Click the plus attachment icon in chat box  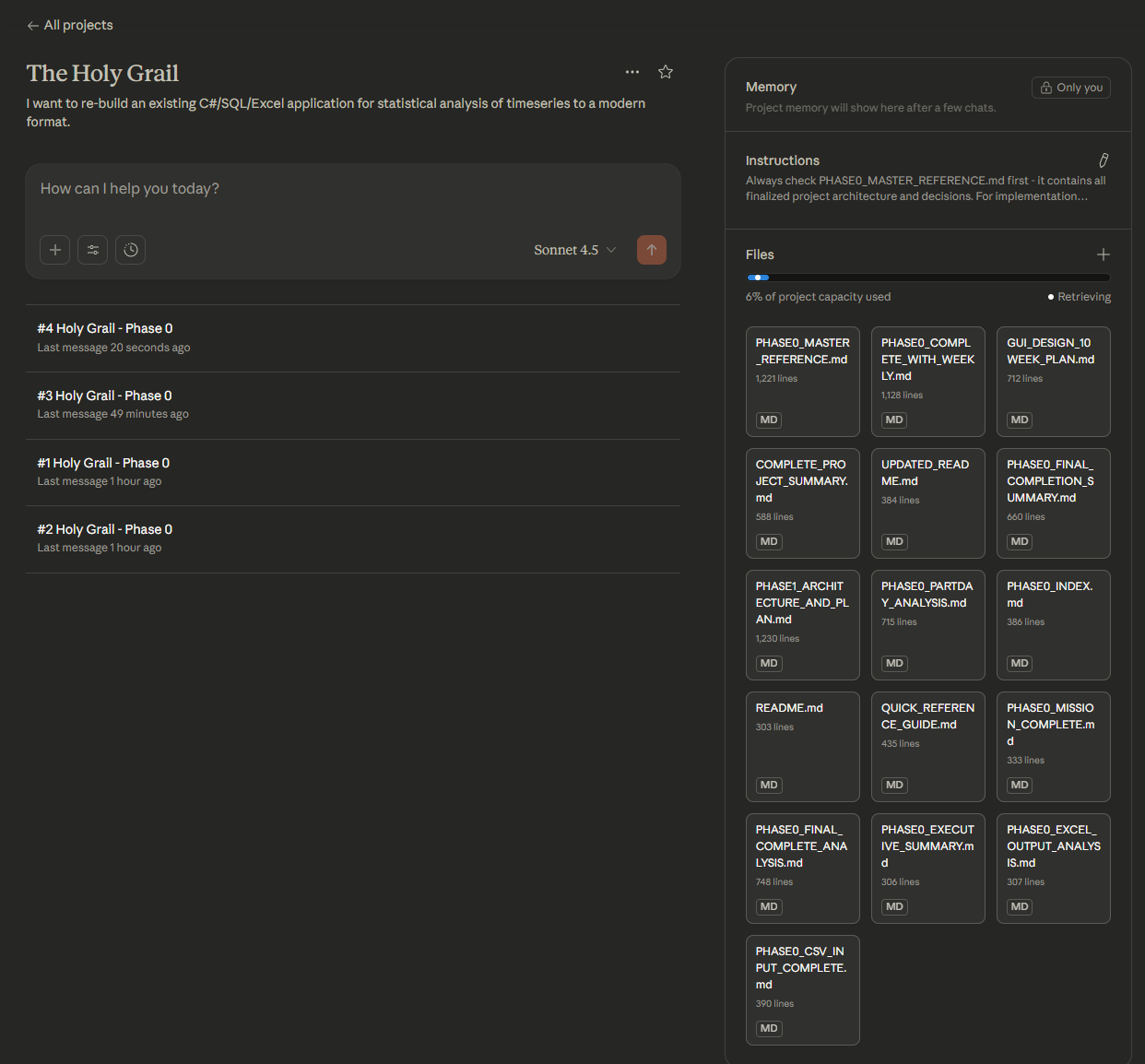[55, 250]
